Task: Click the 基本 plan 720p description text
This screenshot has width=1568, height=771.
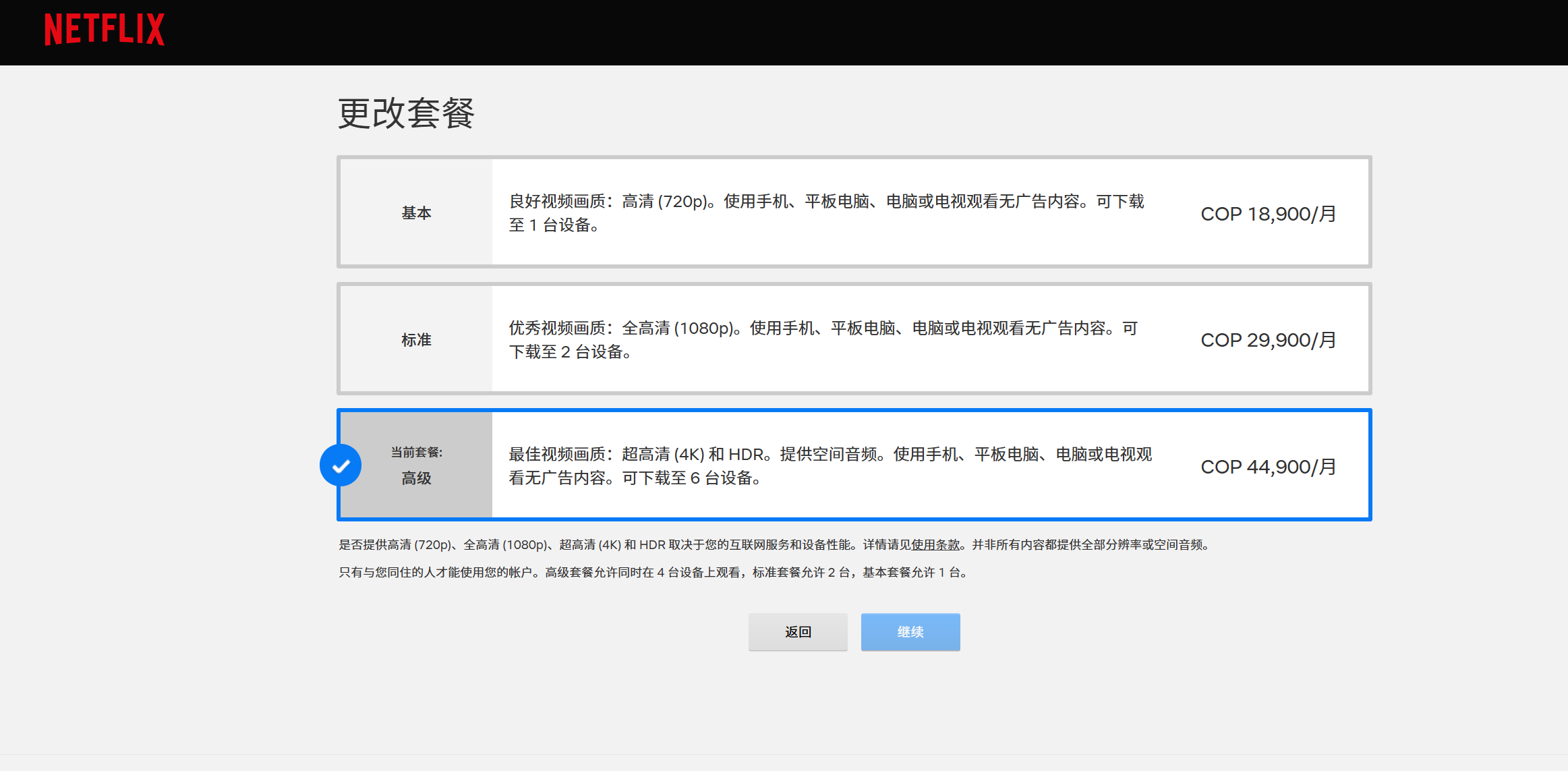Action: click(826, 213)
